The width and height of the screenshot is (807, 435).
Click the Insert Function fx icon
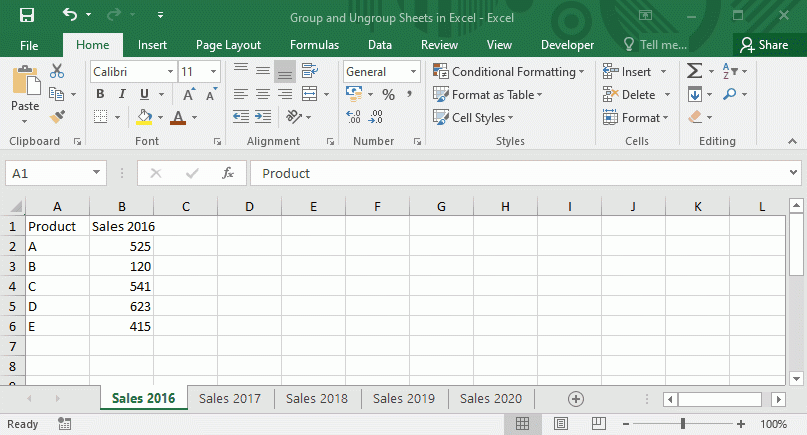pyautogui.click(x=228, y=173)
